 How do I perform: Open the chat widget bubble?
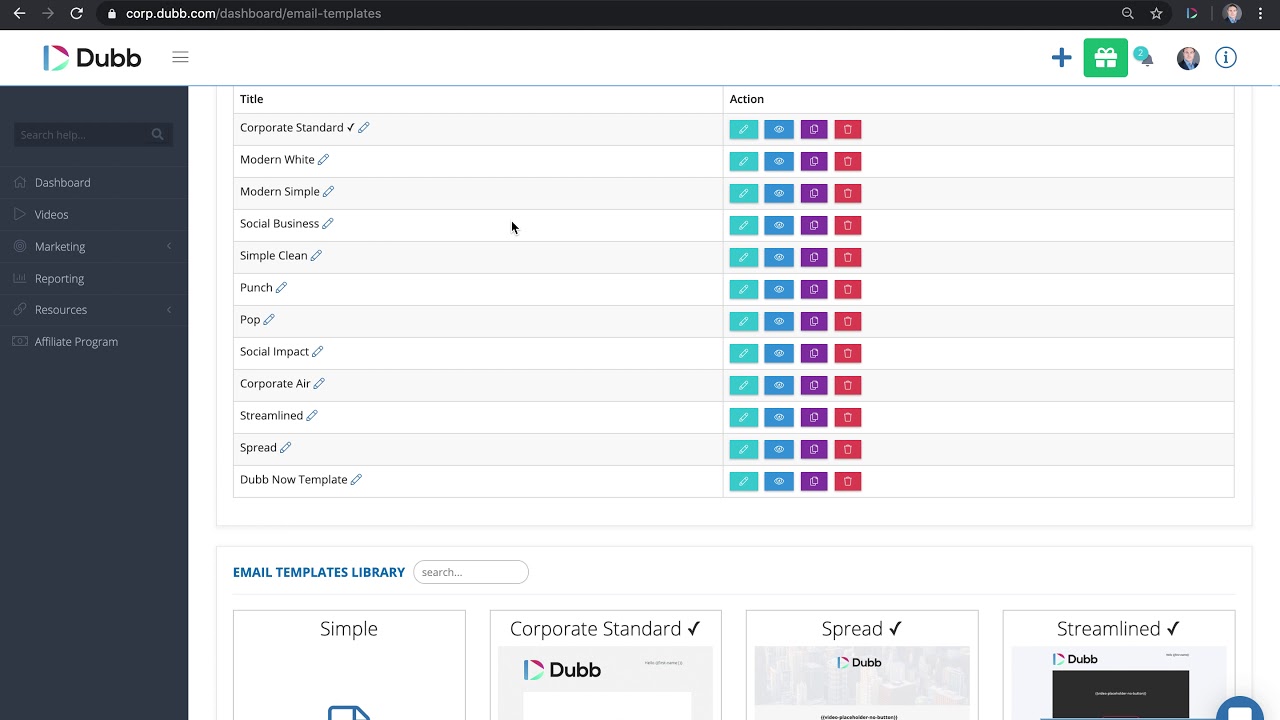click(1240, 710)
